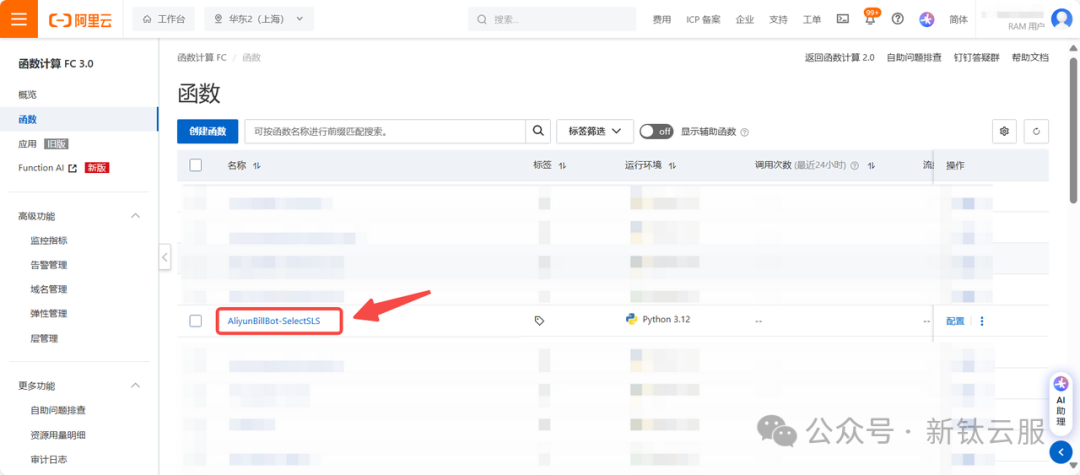Viewport: 1080px width, 475px height.
Task: Open 域名管理 in sidebar
Action: pos(49,289)
